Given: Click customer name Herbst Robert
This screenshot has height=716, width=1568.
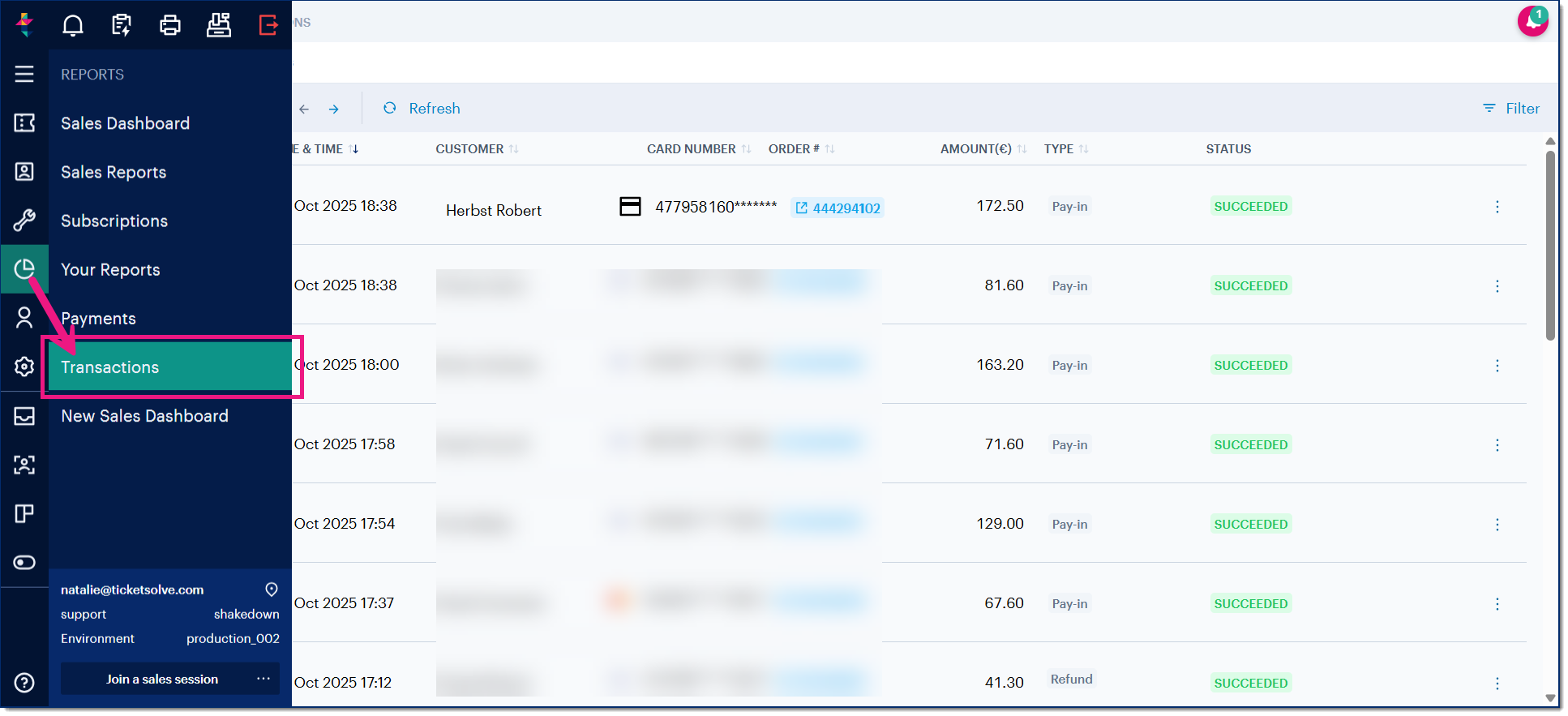Looking at the screenshot, I should [493, 211].
